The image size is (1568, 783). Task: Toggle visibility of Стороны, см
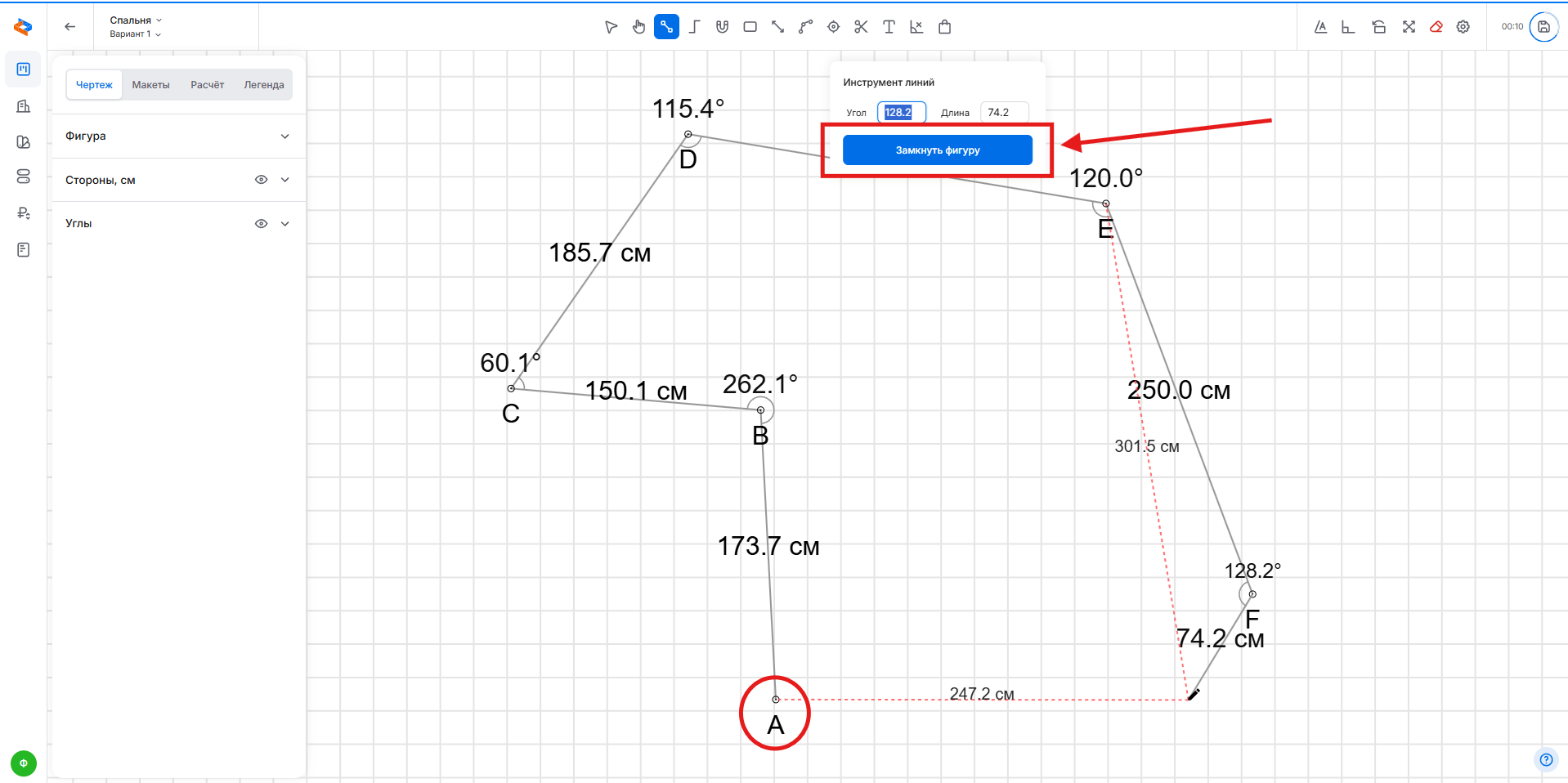pos(261,180)
